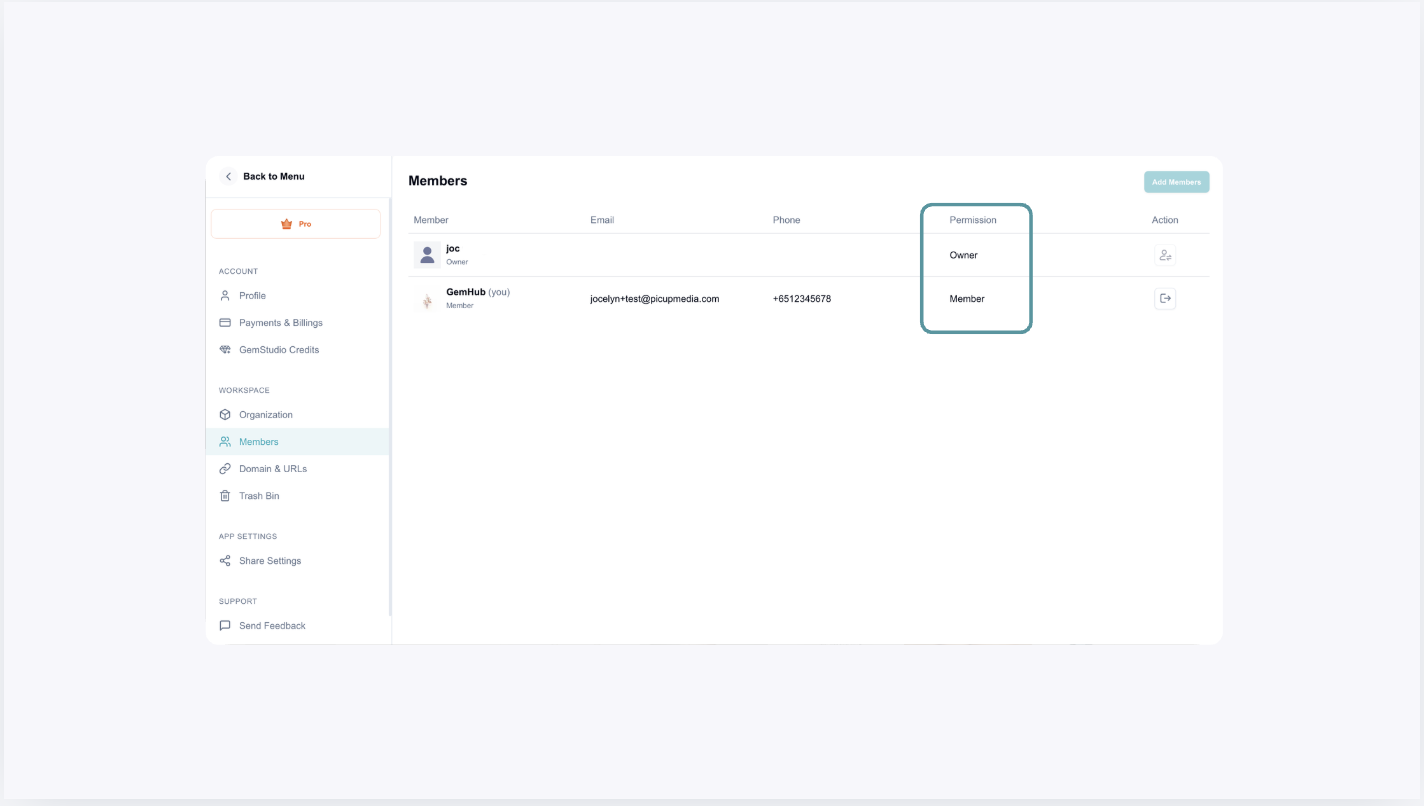Select the Back to Menu link

273,176
